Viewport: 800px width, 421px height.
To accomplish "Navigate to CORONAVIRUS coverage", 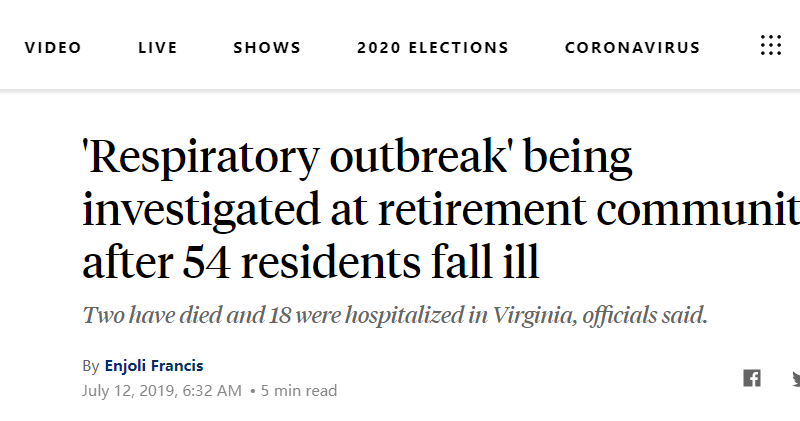I will (x=632, y=47).
